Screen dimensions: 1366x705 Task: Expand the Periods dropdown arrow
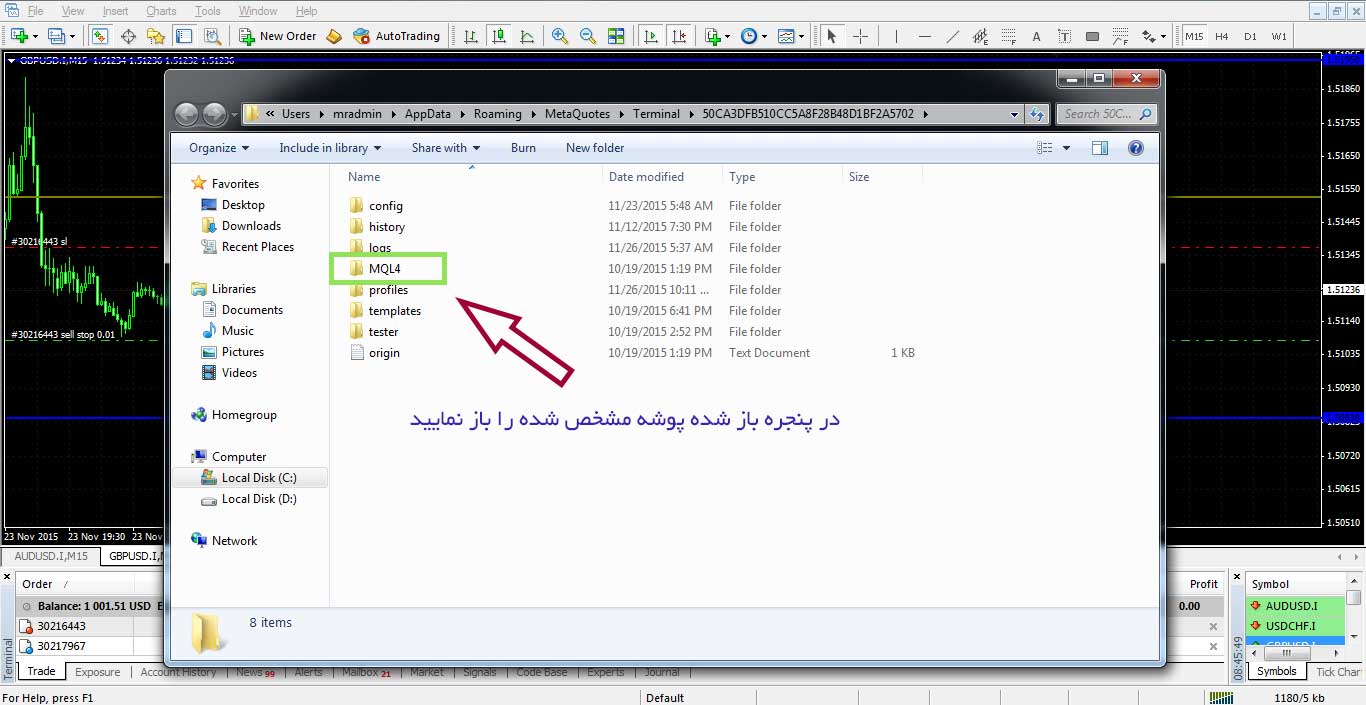click(x=764, y=36)
